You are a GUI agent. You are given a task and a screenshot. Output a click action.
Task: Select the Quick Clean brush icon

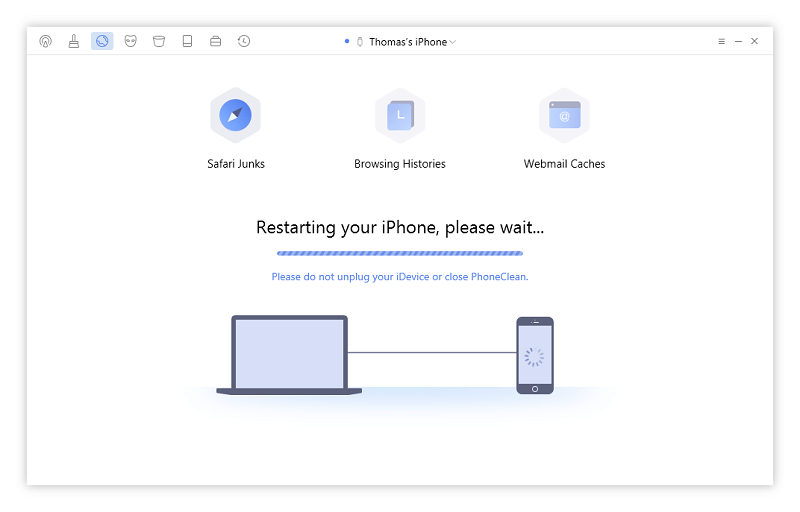click(x=74, y=41)
